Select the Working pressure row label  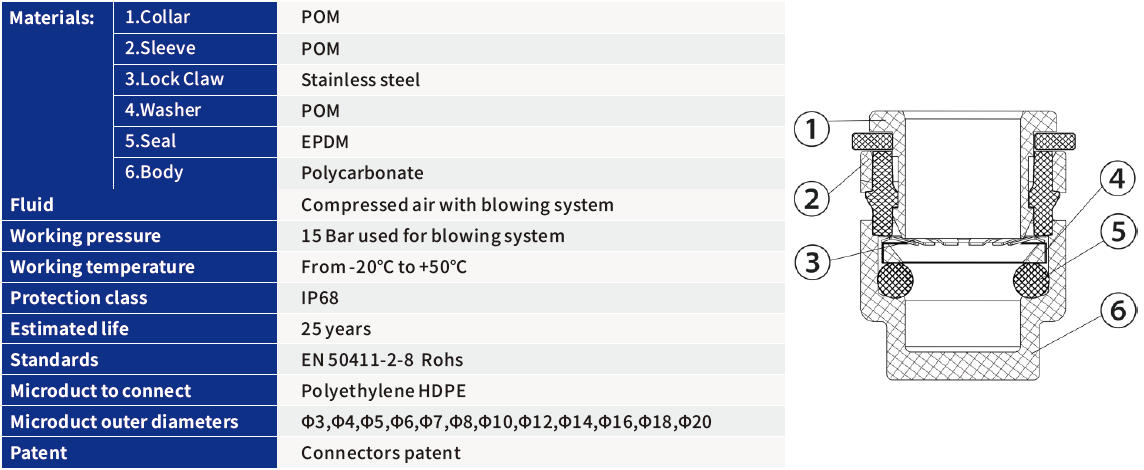point(85,236)
